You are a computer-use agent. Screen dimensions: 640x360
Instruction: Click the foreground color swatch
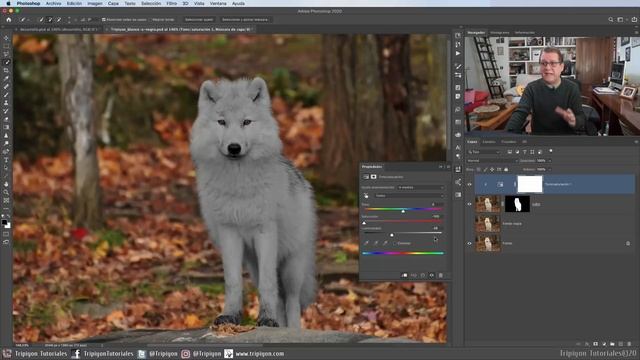(x=4, y=222)
